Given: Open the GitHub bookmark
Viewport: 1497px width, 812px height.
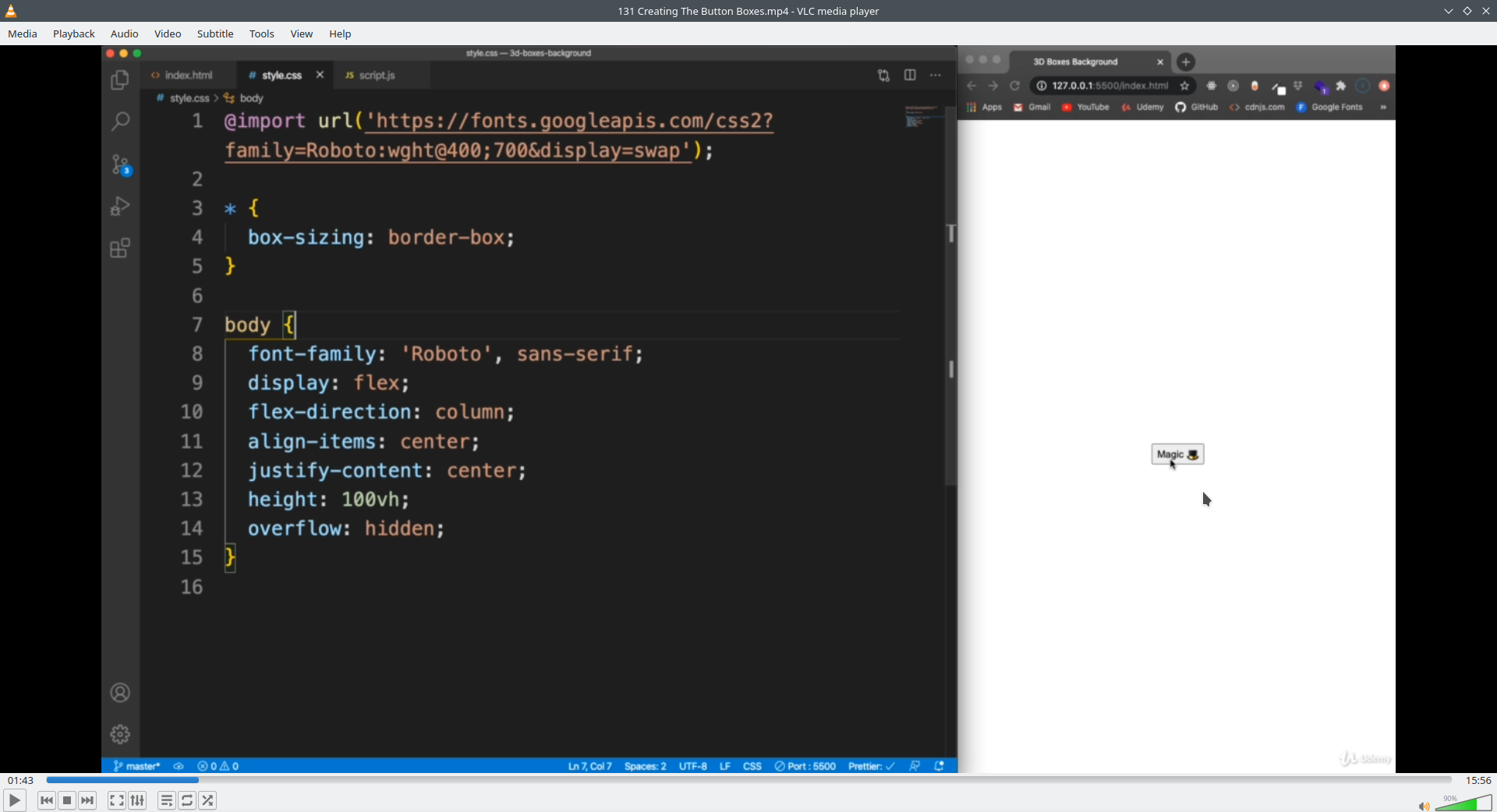Looking at the screenshot, I should coord(1197,108).
